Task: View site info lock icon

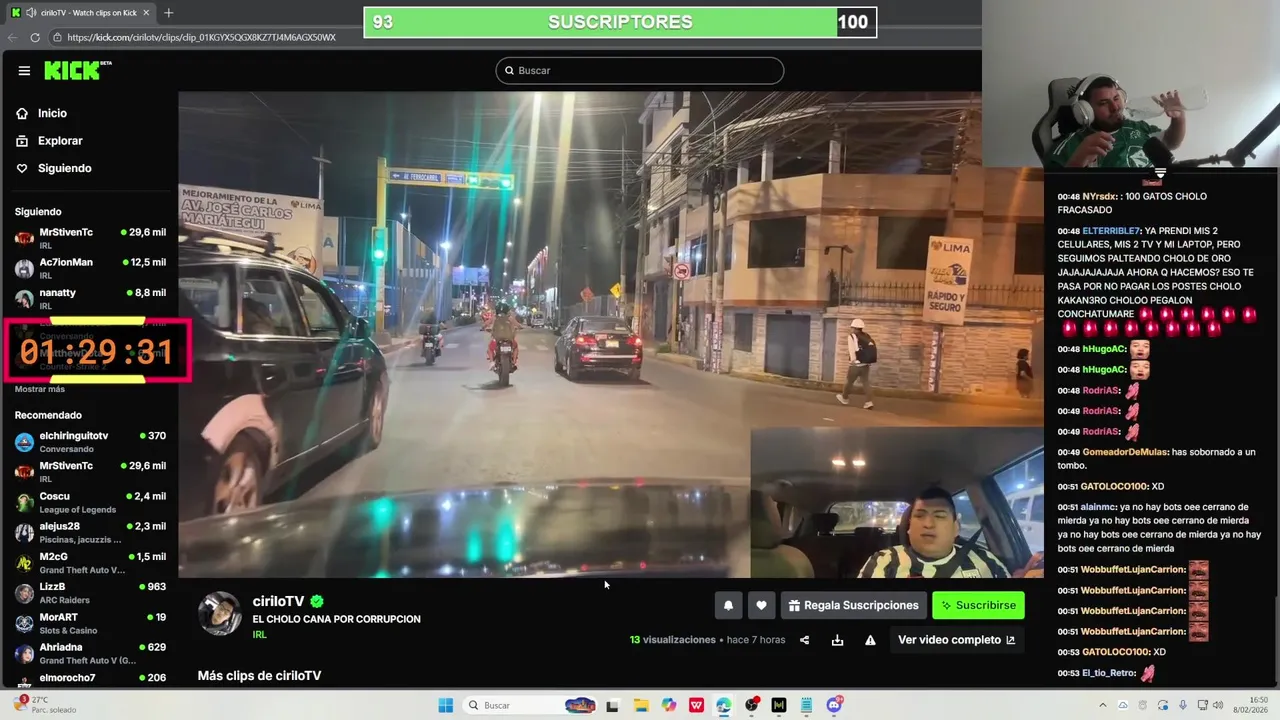Action: tap(58, 37)
